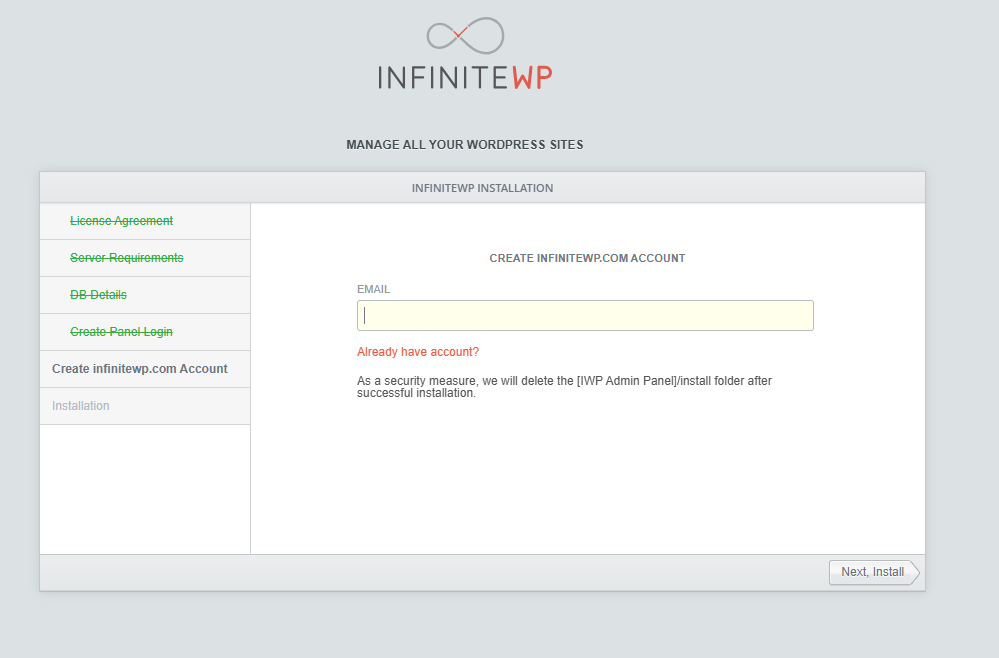Select the Server Requirements step
The image size is (999, 658).
coord(126,258)
